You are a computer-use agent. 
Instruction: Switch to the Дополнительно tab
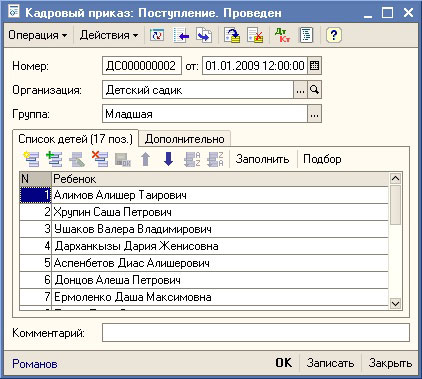[185, 139]
